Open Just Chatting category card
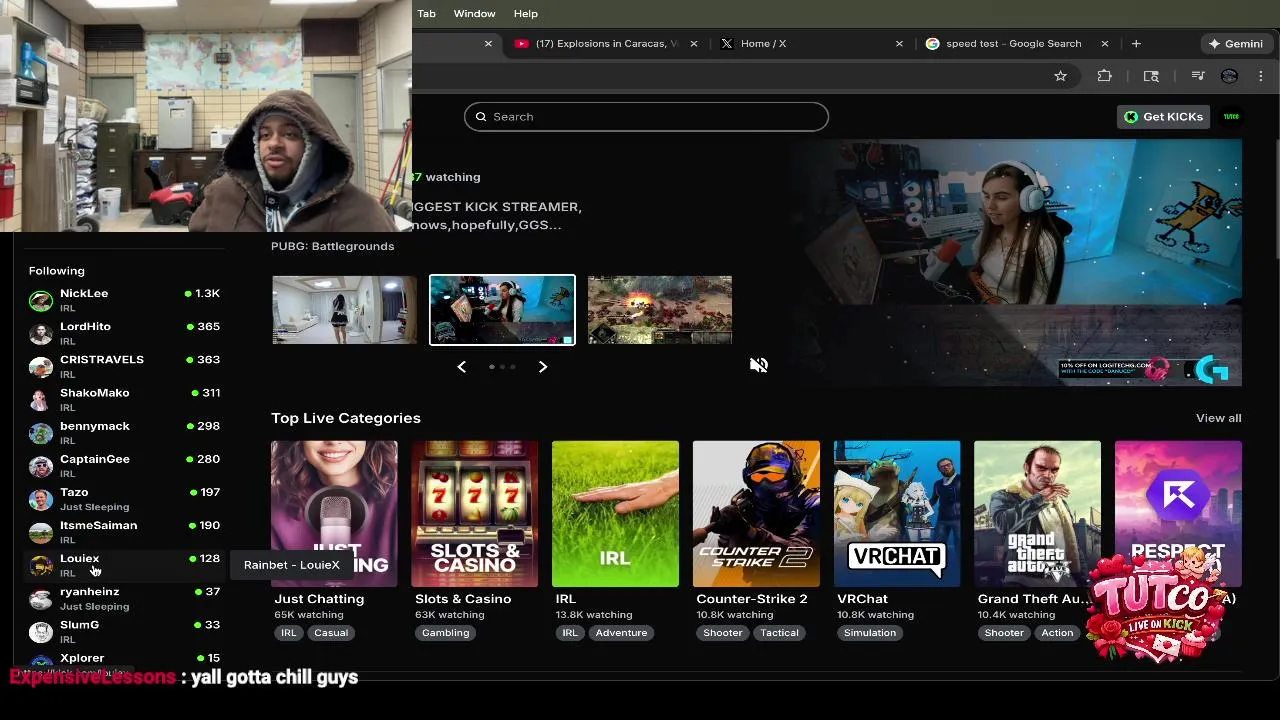This screenshot has width=1280, height=720. [334, 514]
